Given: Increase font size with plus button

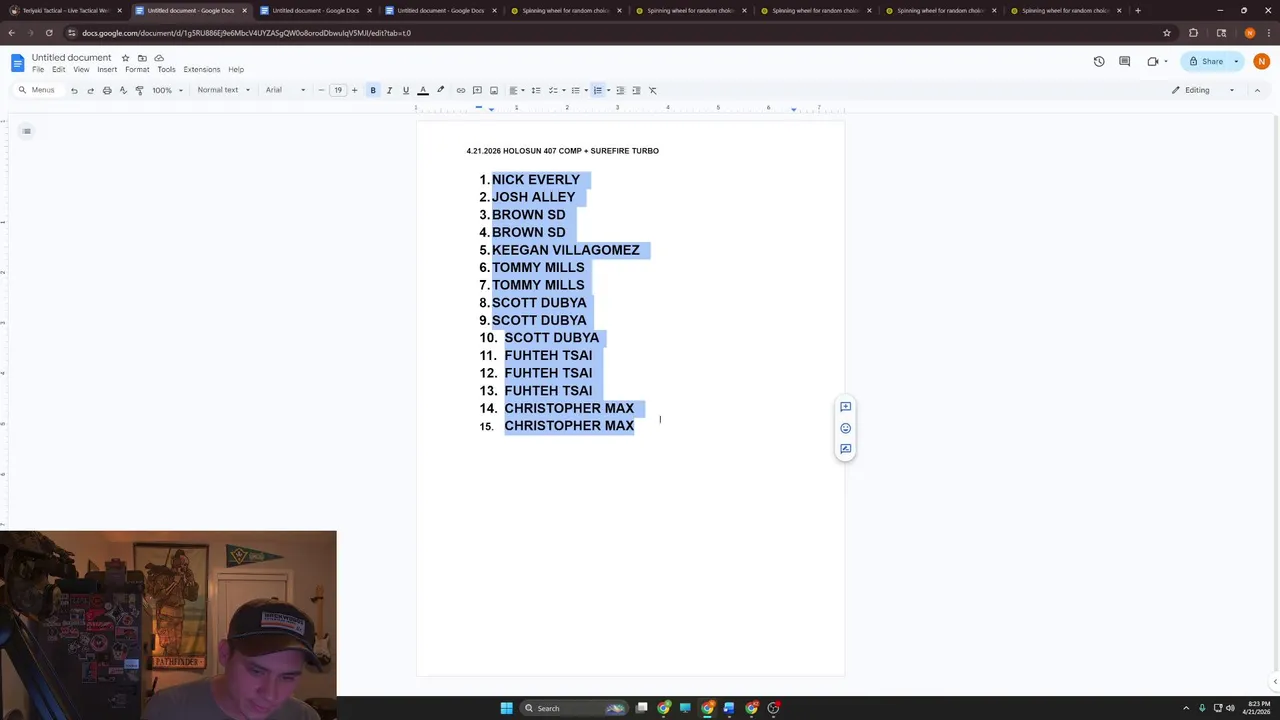Looking at the screenshot, I should (x=354, y=90).
